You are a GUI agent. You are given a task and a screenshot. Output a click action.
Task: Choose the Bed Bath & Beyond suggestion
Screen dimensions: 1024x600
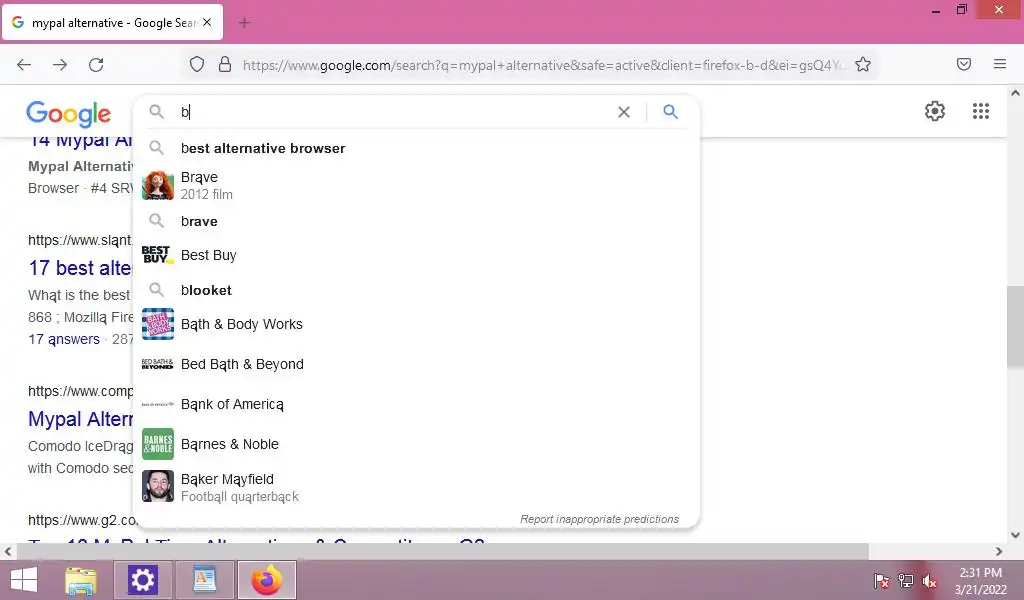point(416,364)
